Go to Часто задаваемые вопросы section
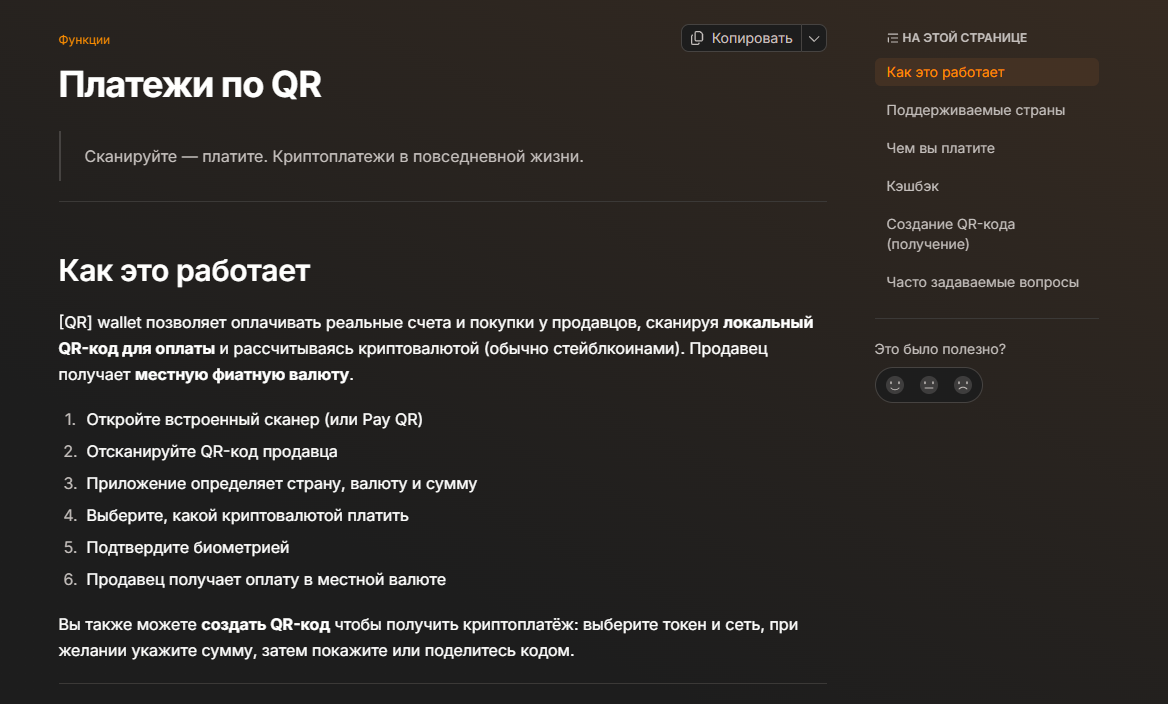 point(982,282)
